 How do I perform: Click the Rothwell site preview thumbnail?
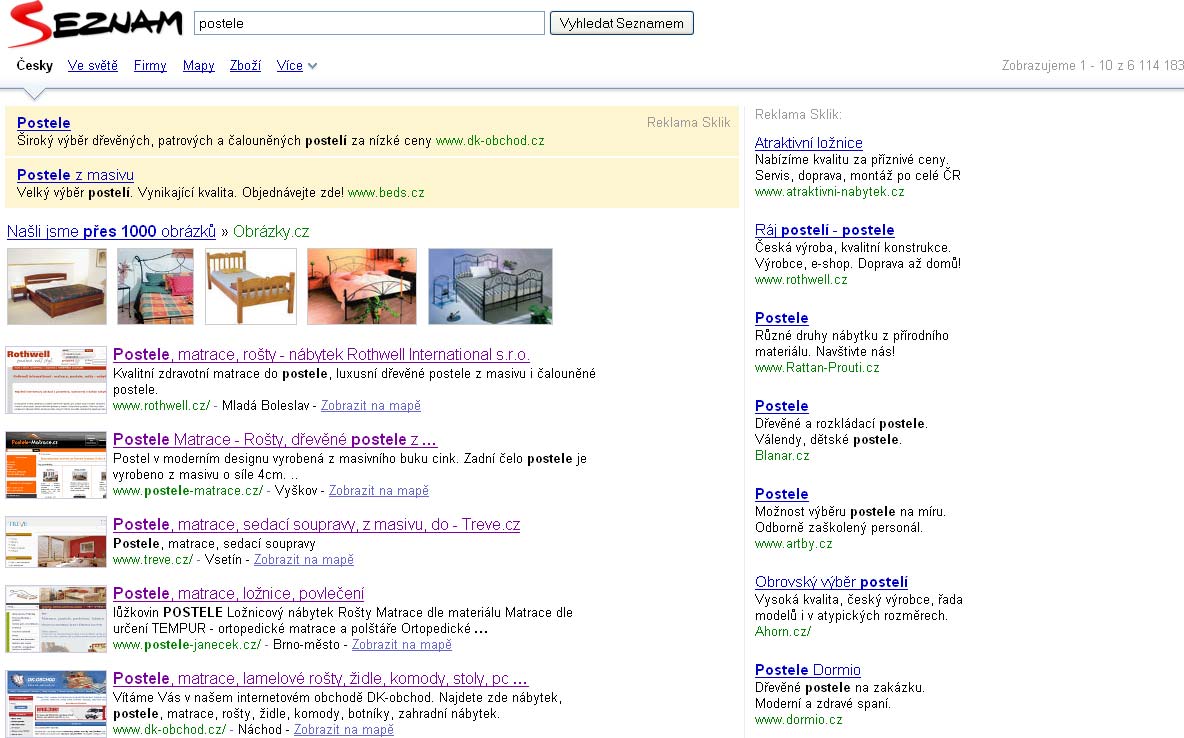(57, 380)
